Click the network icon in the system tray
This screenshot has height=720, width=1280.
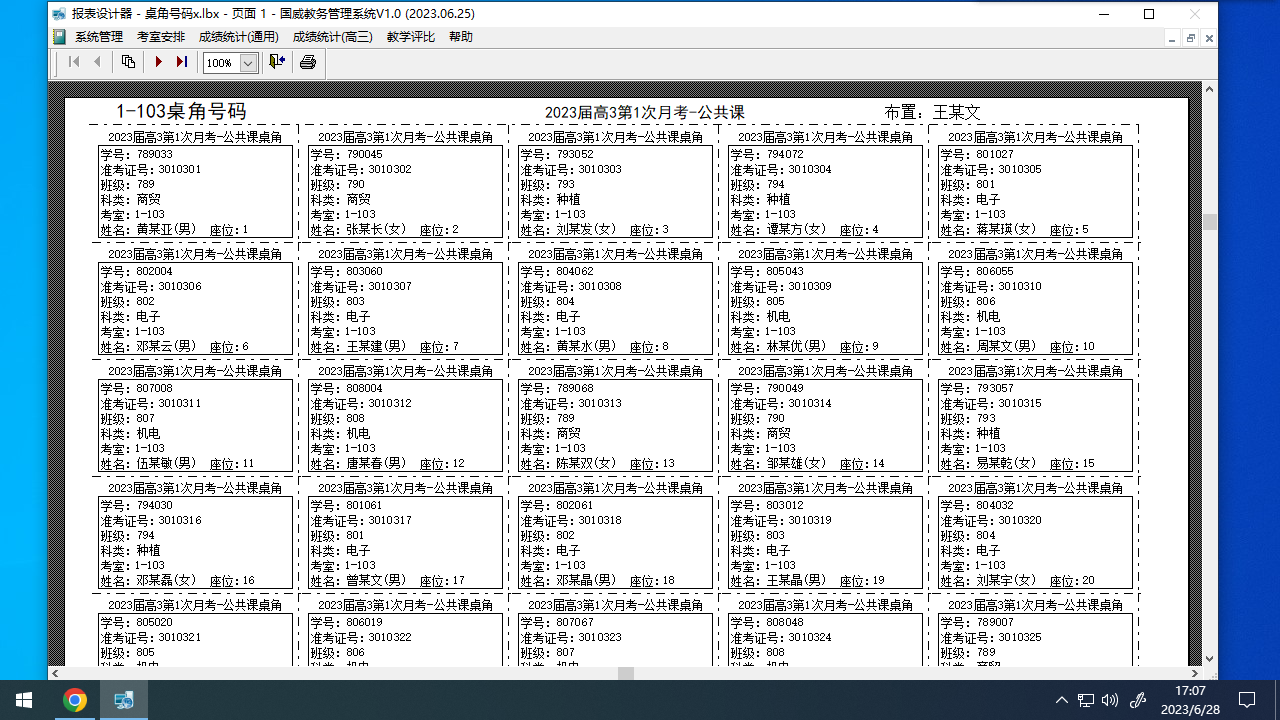tap(1086, 699)
